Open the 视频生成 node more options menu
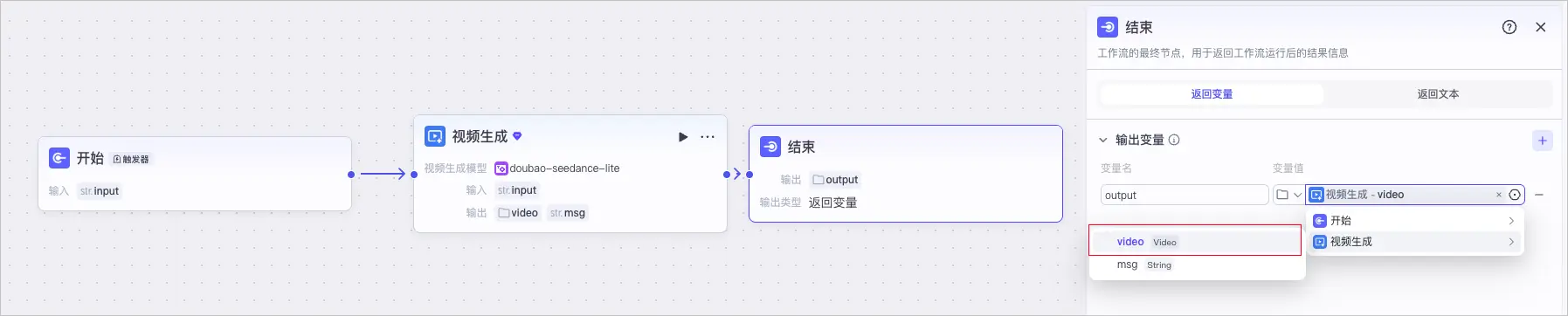 [708, 137]
